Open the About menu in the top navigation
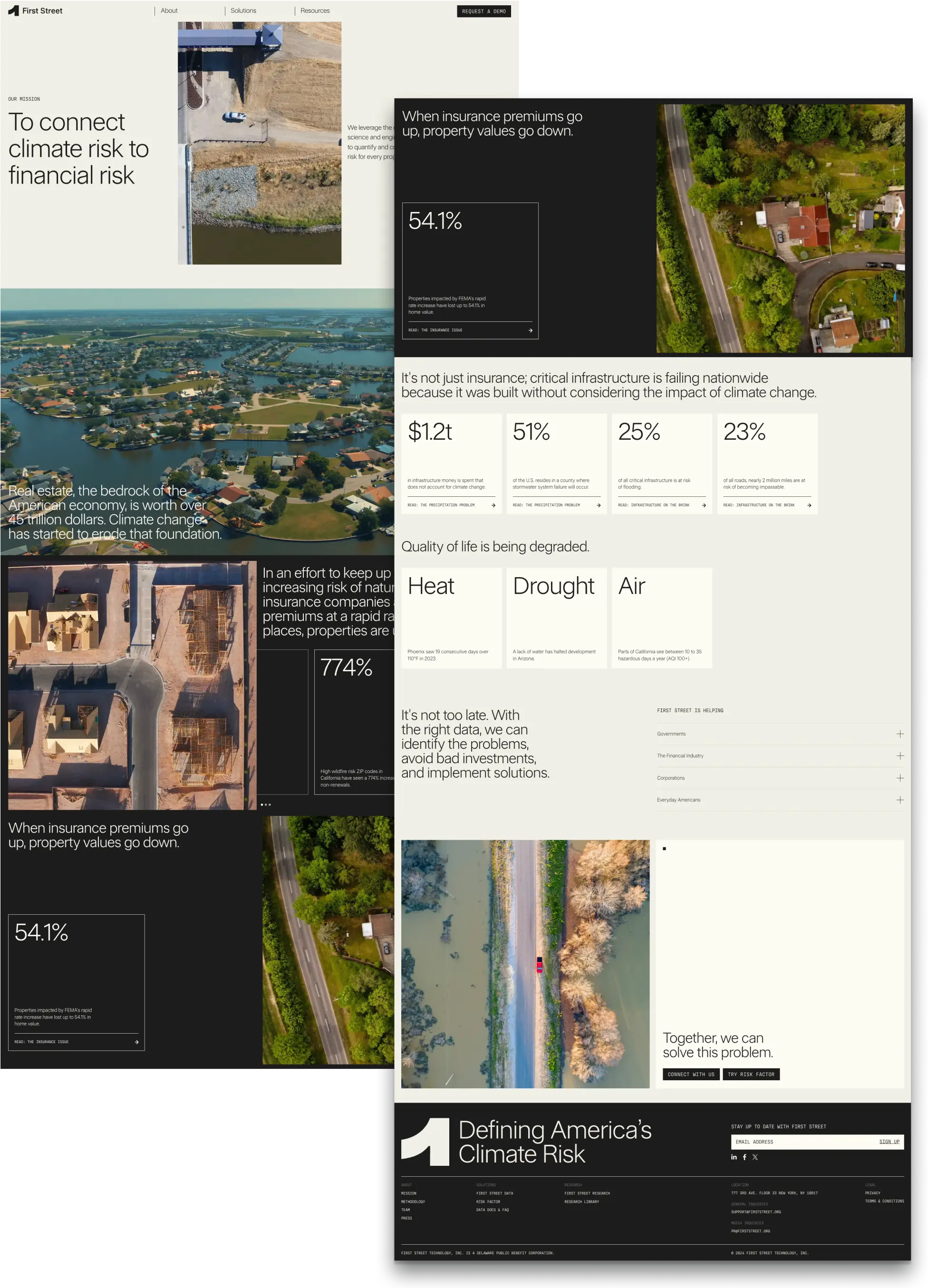 pos(169,11)
